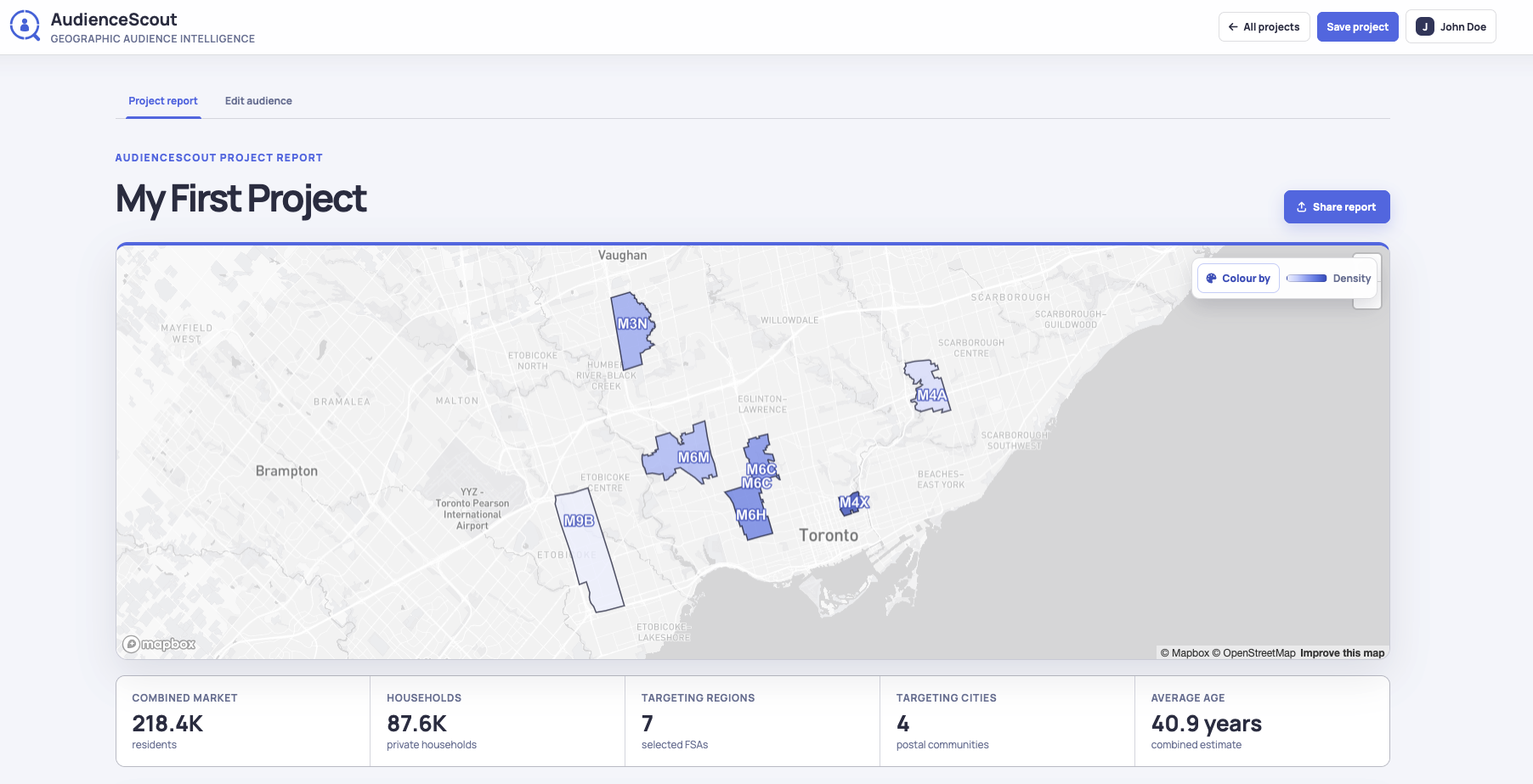Open the Colour by selector
The image size is (1533, 784).
coord(1238,279)
